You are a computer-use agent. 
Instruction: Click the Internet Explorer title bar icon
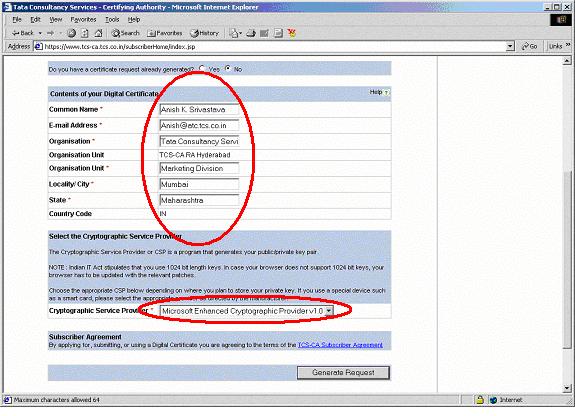[x=7, y=7]
